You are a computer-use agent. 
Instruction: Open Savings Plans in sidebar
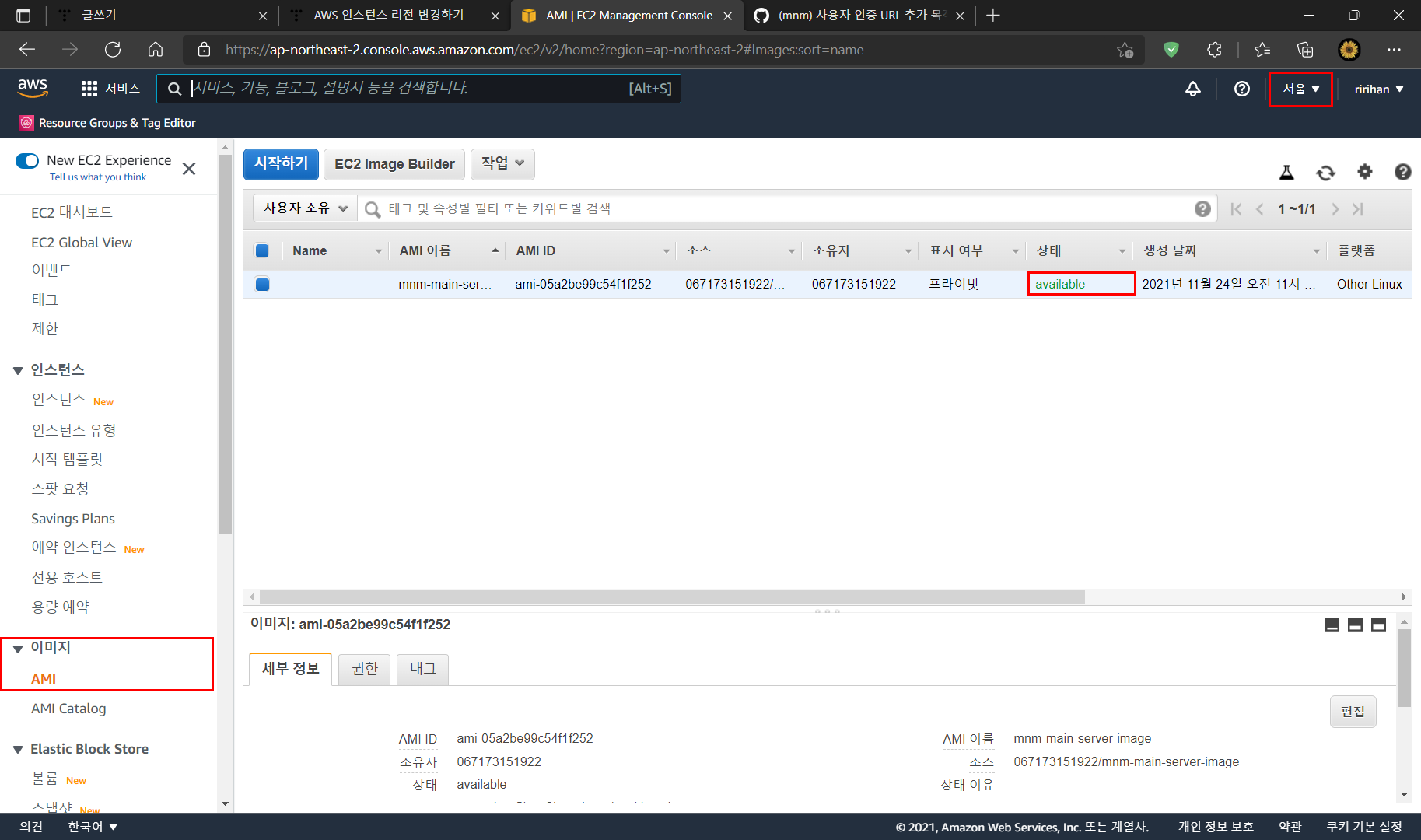(x=73, y=519)
